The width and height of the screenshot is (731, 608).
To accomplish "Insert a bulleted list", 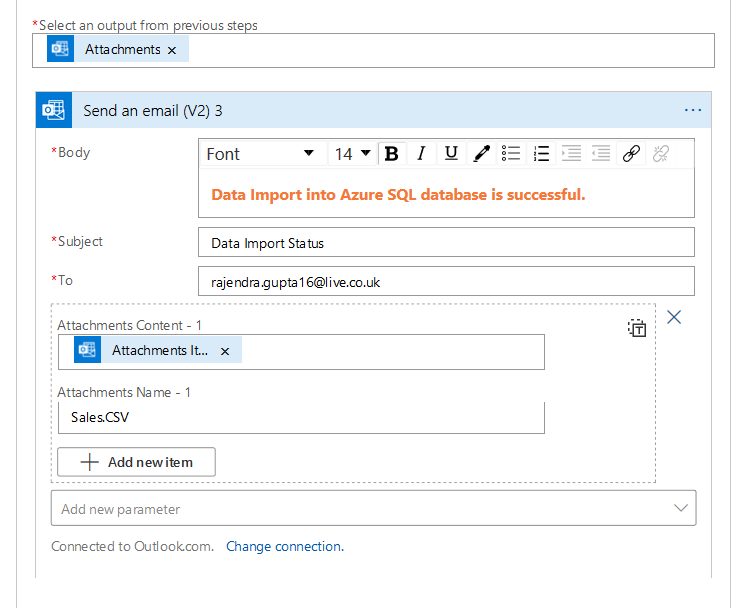I will pyautogui.click(x=511, y=154).
